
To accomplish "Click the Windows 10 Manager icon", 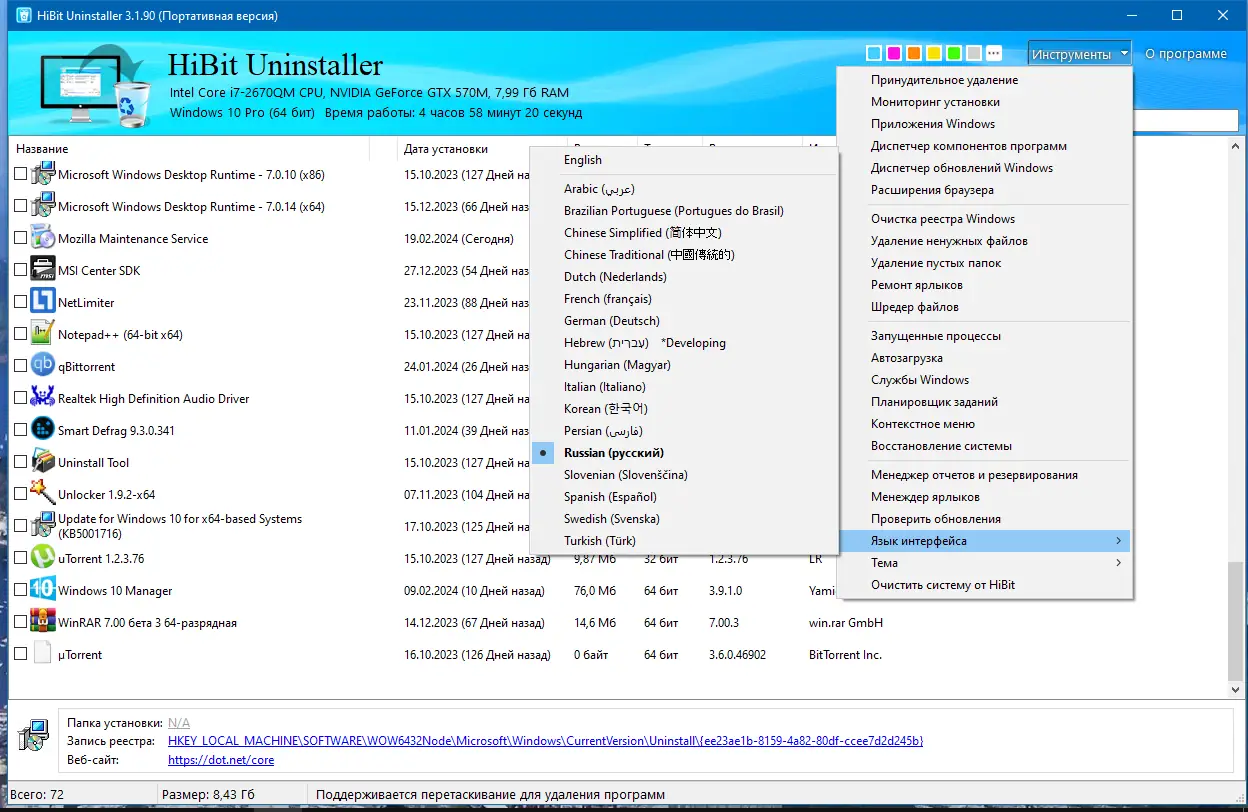I will coord(42,590).
